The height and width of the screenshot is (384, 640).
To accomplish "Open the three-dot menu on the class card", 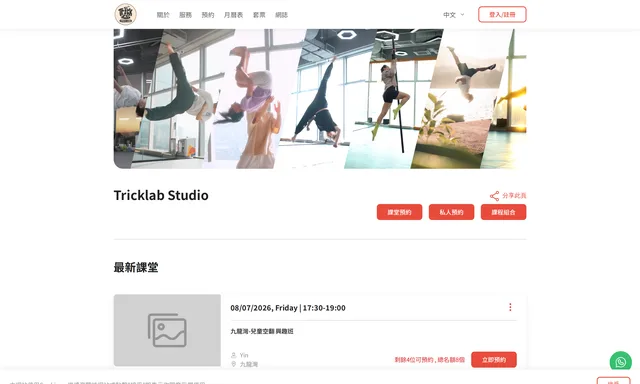I will pyautogui.click(x=510, y=307).
